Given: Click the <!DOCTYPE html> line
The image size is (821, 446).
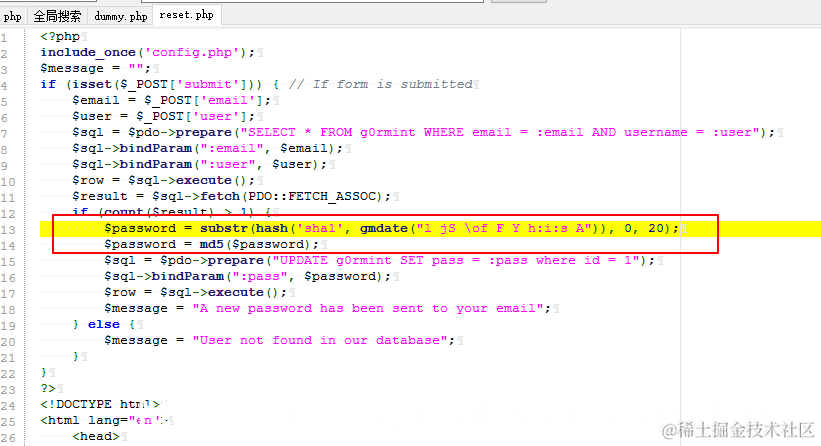Looking at the screenshot, I should click(x=101, y=404).
